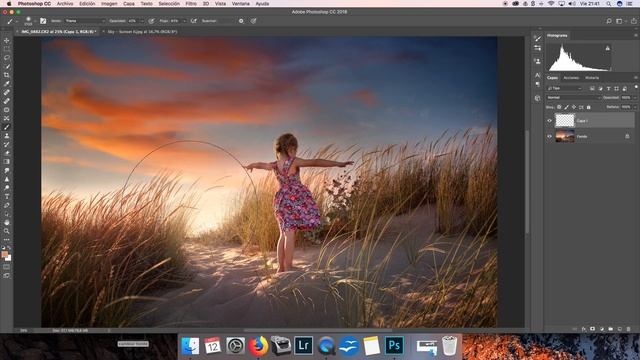Screen dimensions: 640x360
Task: Click brush Opacidad value field
Action: click(133, 21)
